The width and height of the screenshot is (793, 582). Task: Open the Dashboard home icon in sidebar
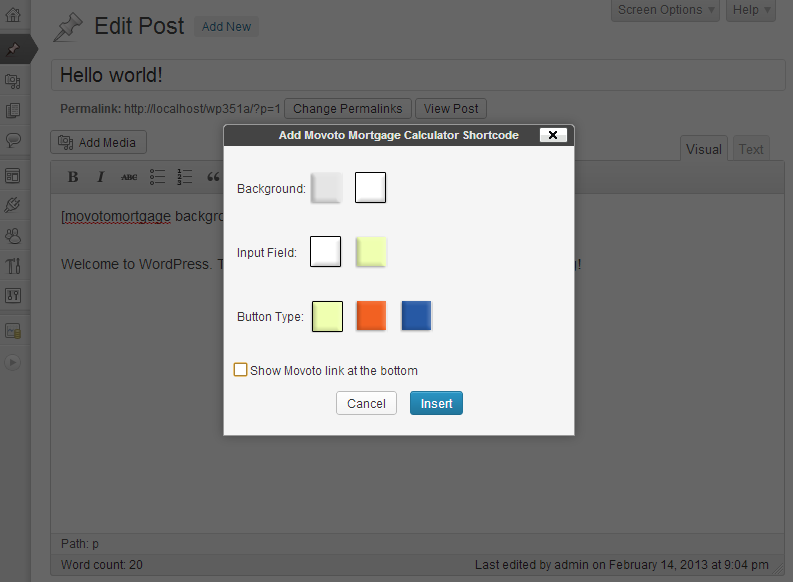coord(13,15)
